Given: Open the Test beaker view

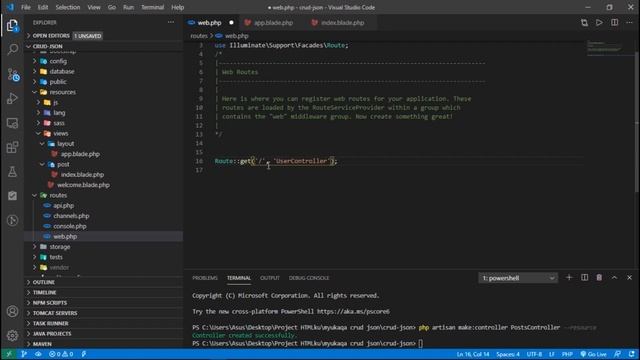Looking at the screenshot, I should (x=12, y=171).
